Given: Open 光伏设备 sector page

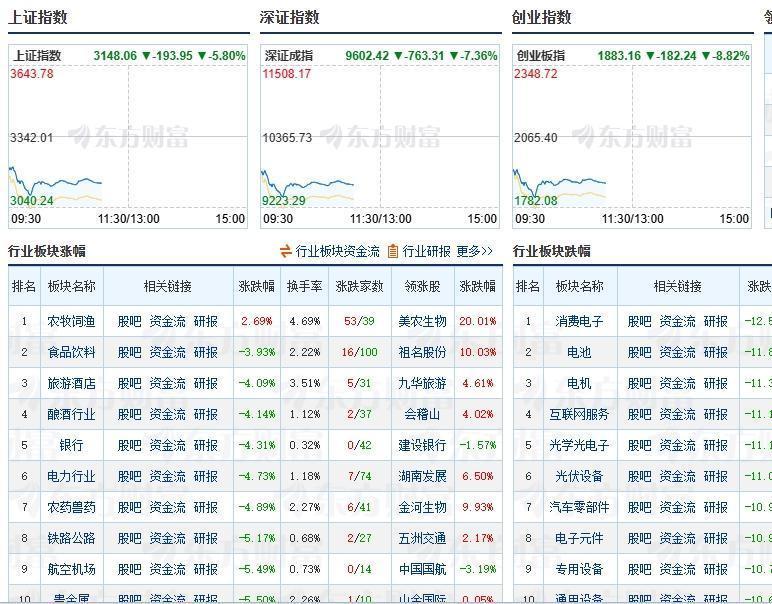Looking at the screenshot, I should click(579, 477).
